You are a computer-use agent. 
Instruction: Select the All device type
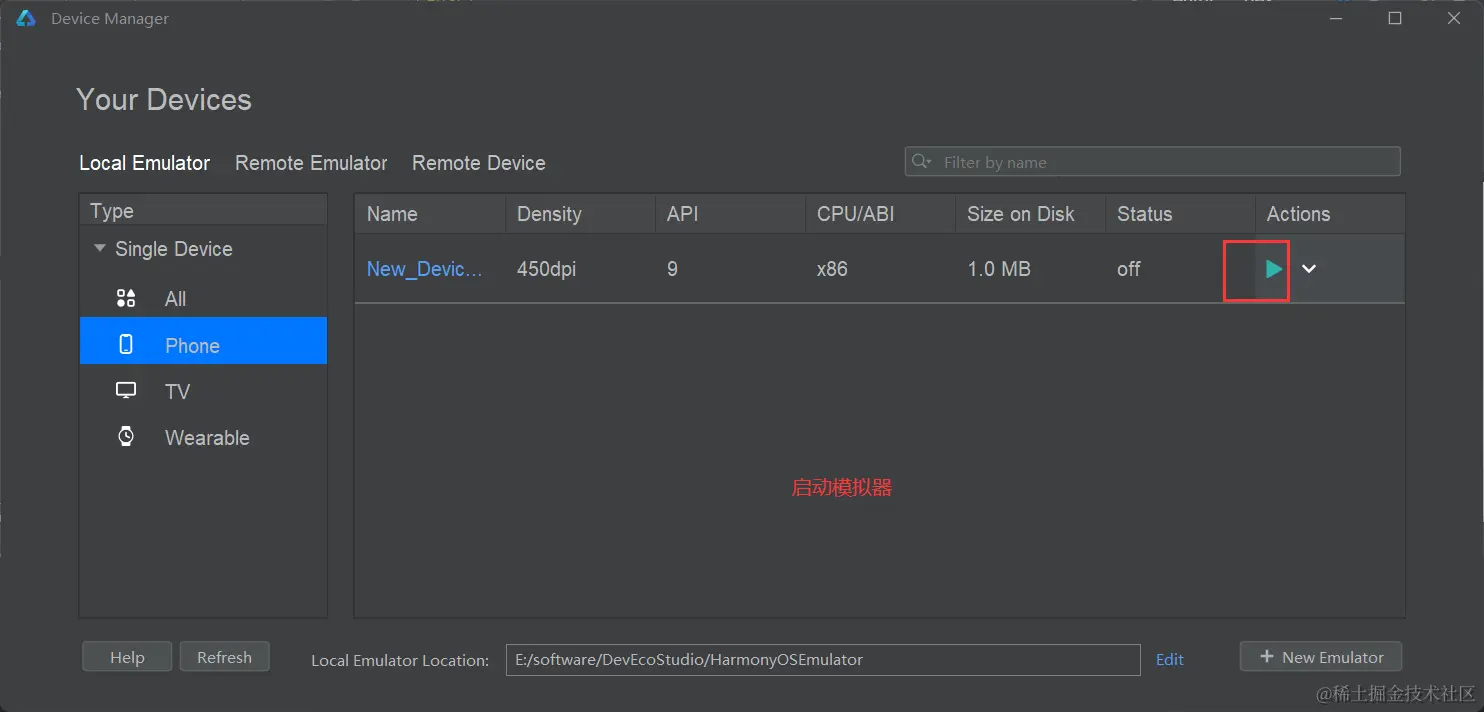tap(204, 299)
